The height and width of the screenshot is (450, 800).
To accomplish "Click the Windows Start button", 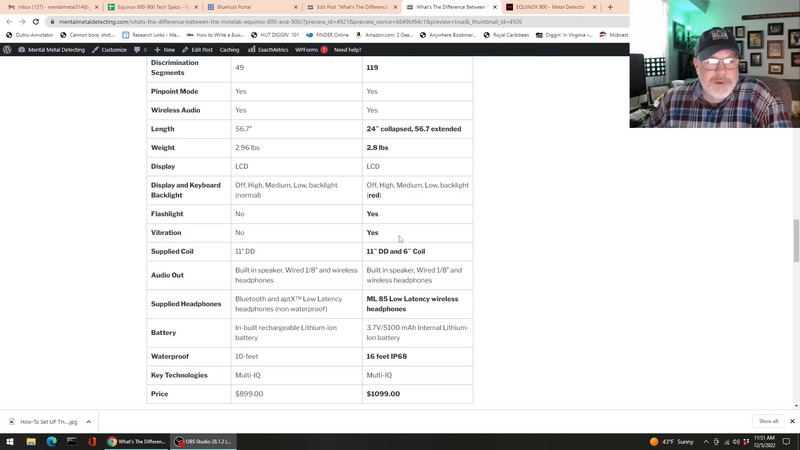I will 11,441.
